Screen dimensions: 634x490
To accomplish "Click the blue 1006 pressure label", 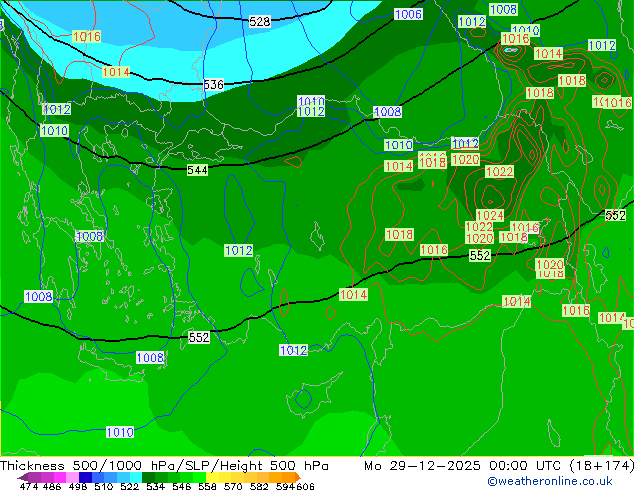I will [408, 15].
